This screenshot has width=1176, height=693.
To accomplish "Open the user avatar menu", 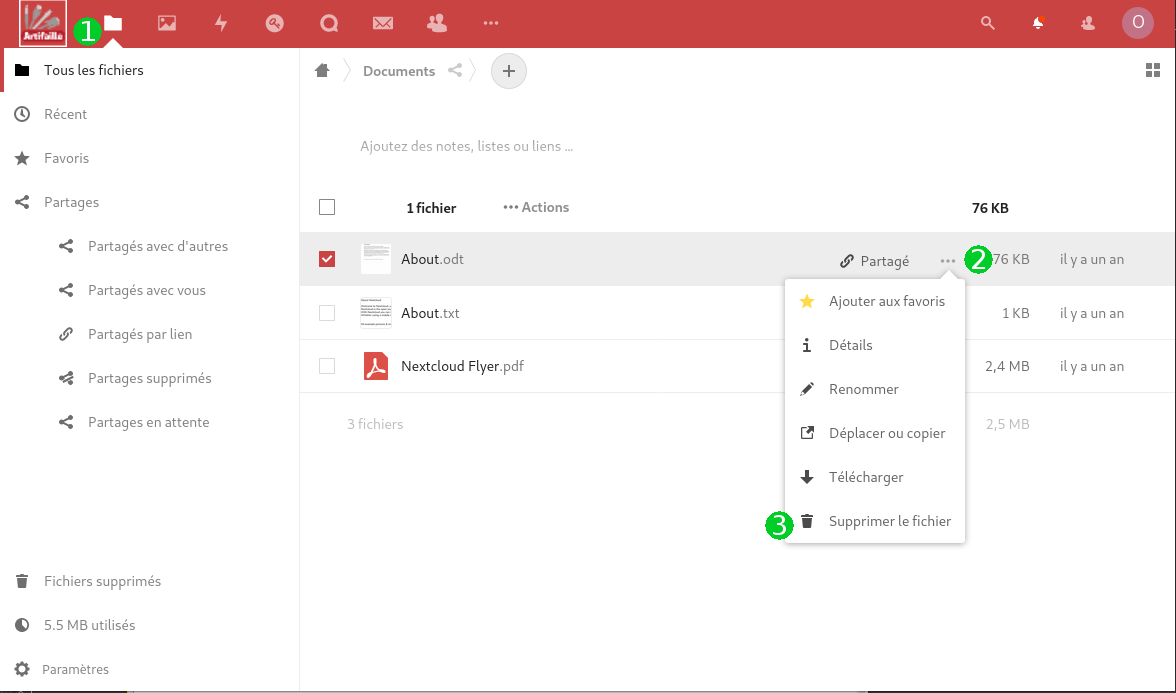I will tap(1138, 22).
